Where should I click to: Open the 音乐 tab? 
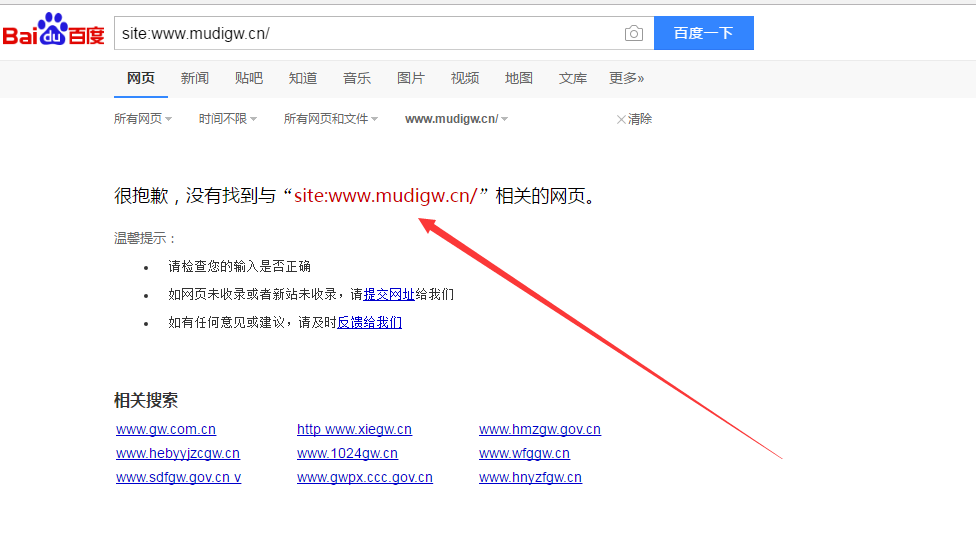tap(357, 78)
